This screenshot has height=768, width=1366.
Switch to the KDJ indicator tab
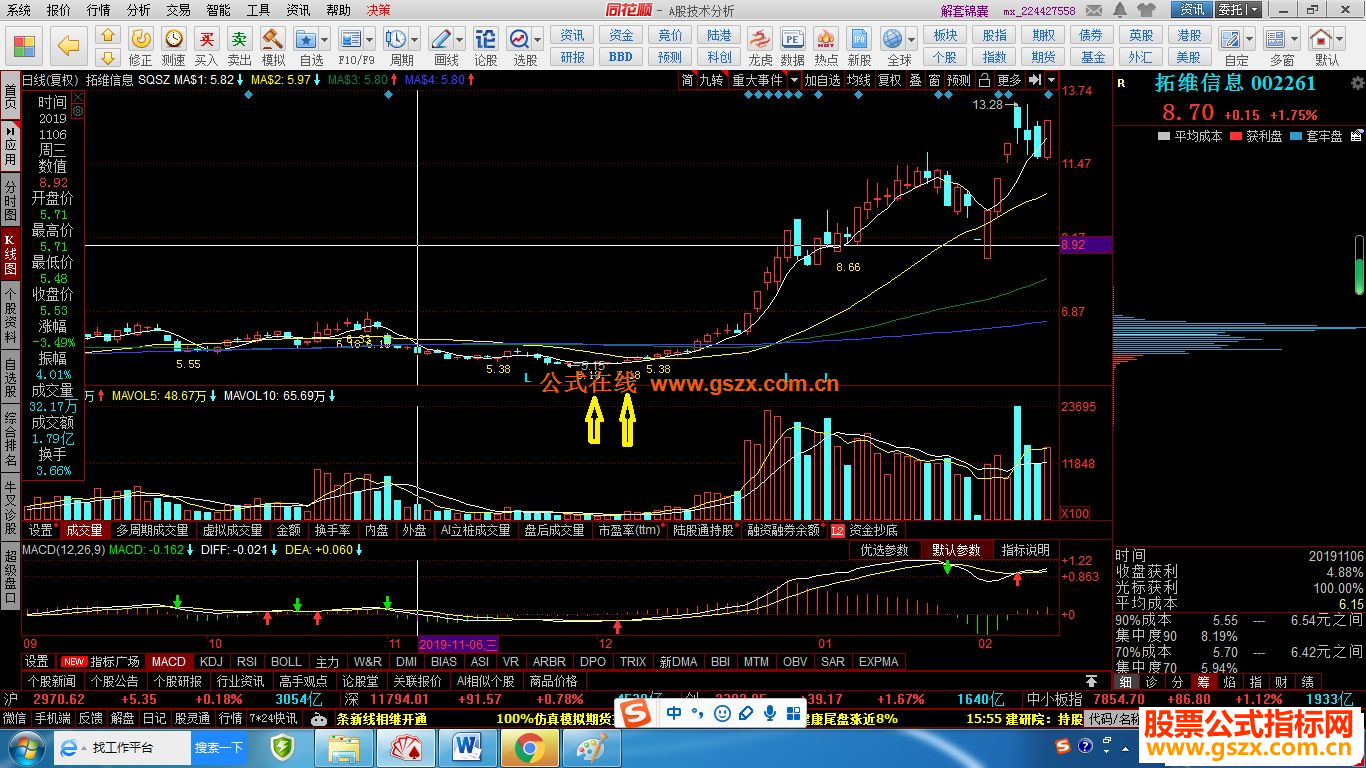click(x=211, y=661)
